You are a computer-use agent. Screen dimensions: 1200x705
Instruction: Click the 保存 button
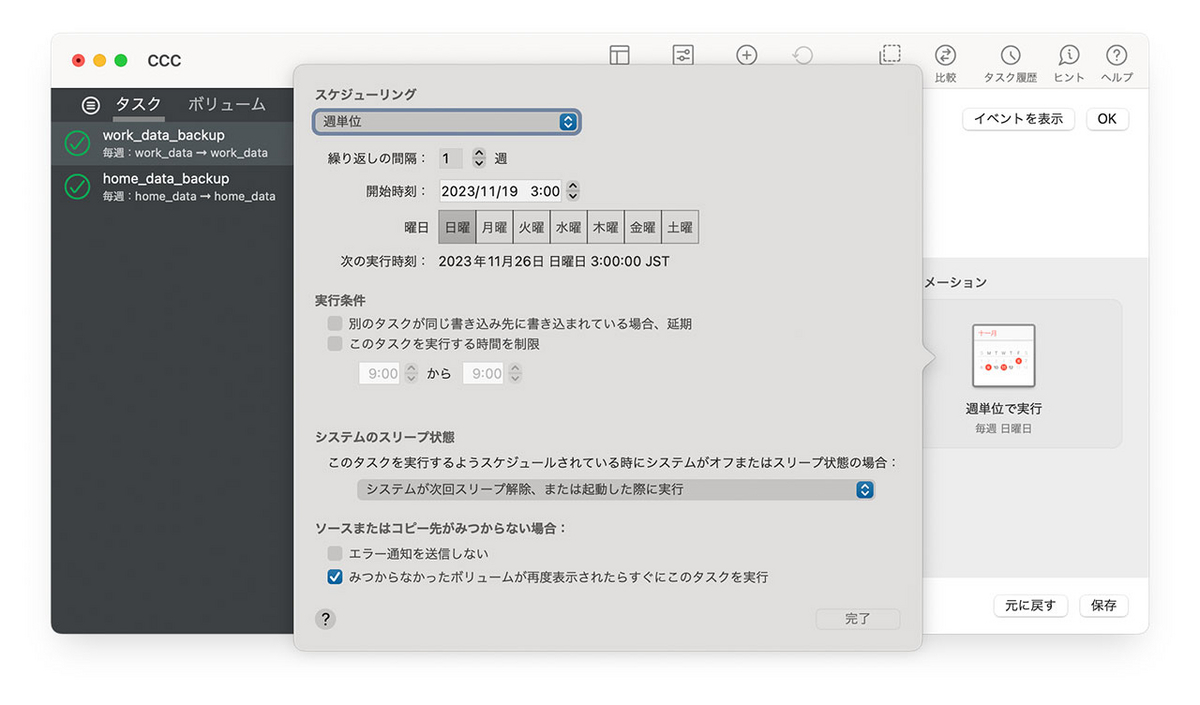(x=1104, y=606)
